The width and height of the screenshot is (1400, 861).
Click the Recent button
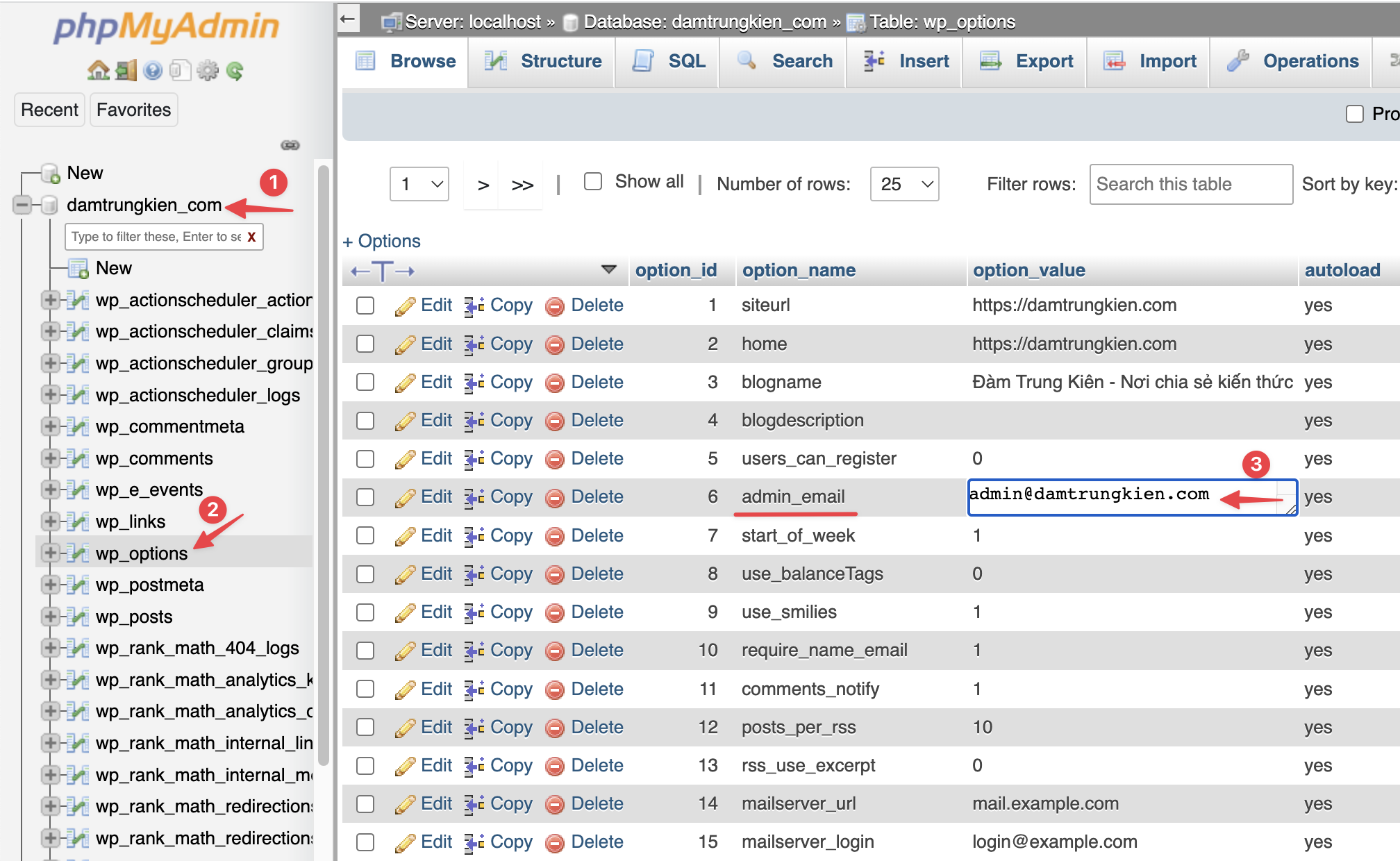click(49, 110)
